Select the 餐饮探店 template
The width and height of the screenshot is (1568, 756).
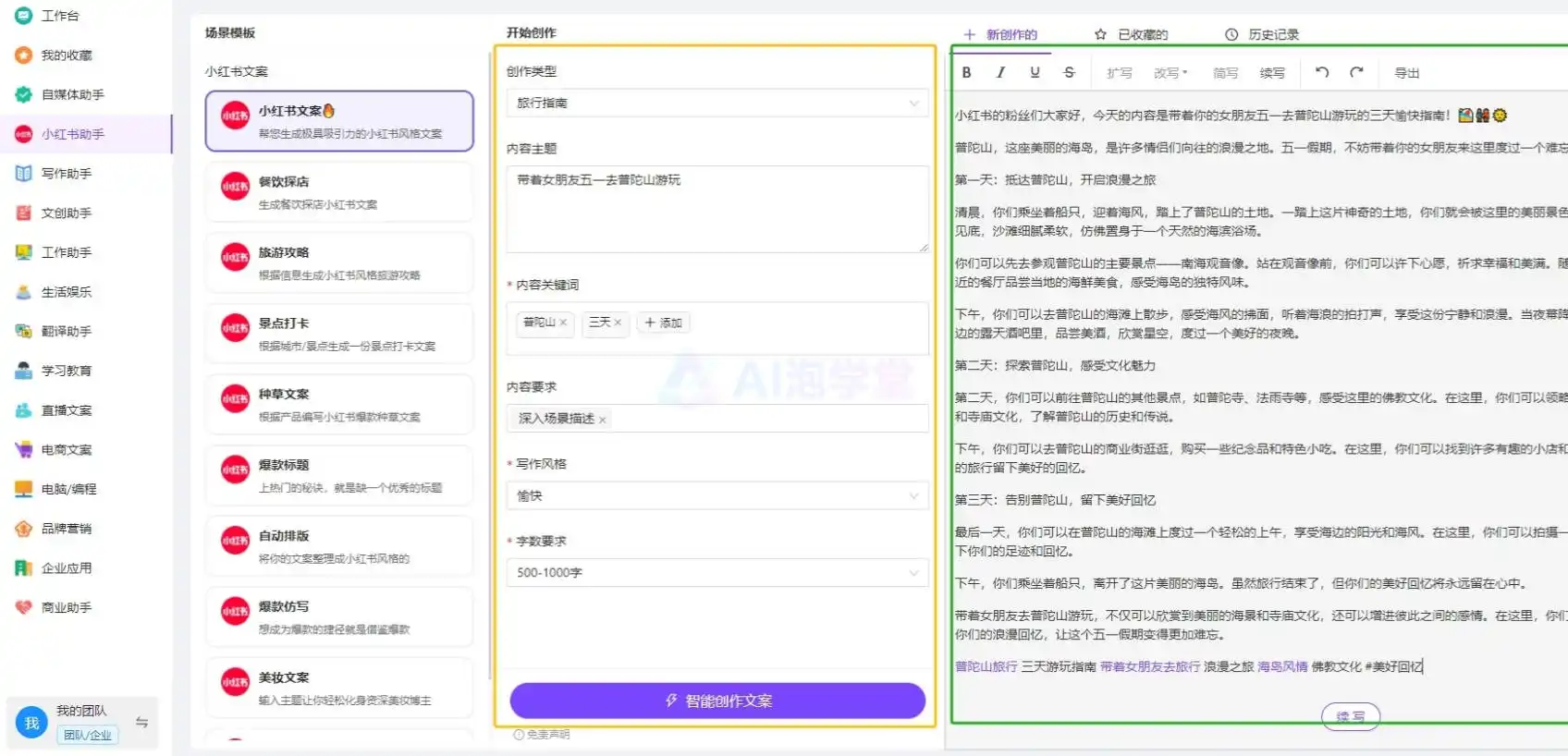pyautogui.click(x=339, y=192)
